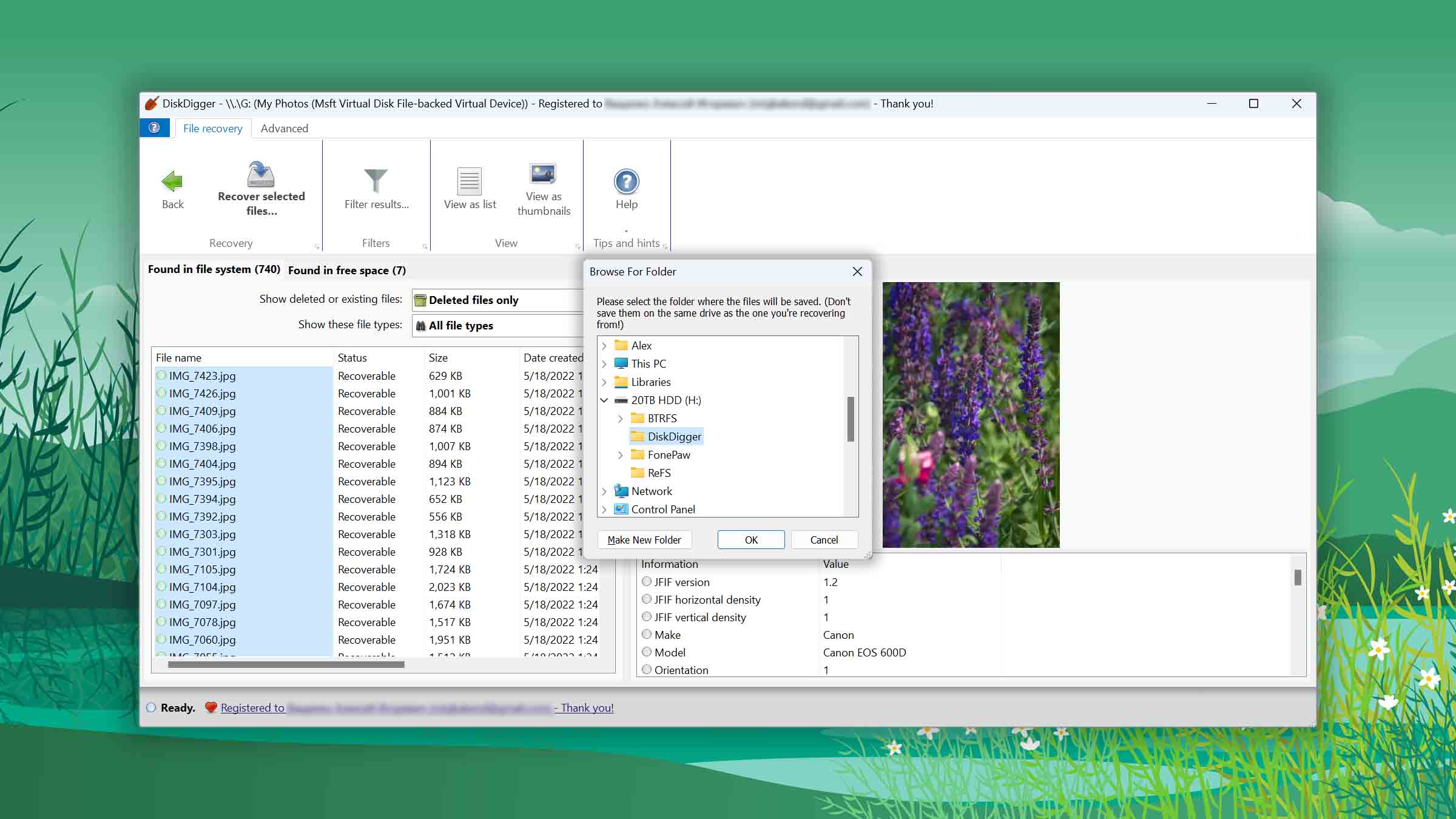Viewport: 1456px width, 819px height.
Task: Select the DiskDigger folder in tree
Action: point(673,437)
